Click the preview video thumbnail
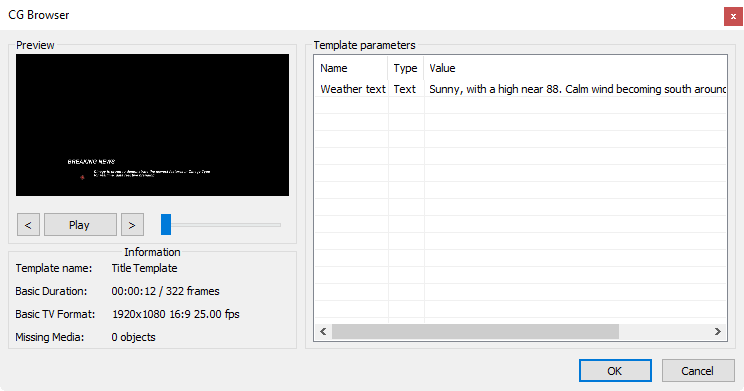This screenshot has height=391, width=744. [x=152, y=125]
